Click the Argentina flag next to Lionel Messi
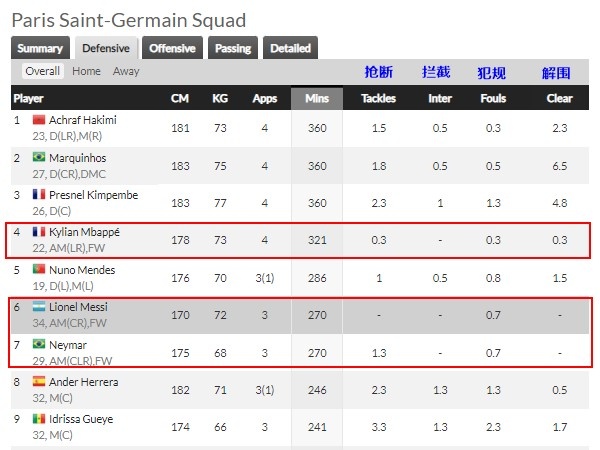 (39, 307)
